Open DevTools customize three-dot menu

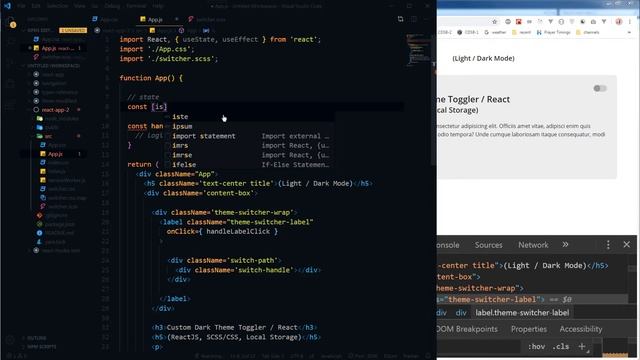click(x=608, y=244)
